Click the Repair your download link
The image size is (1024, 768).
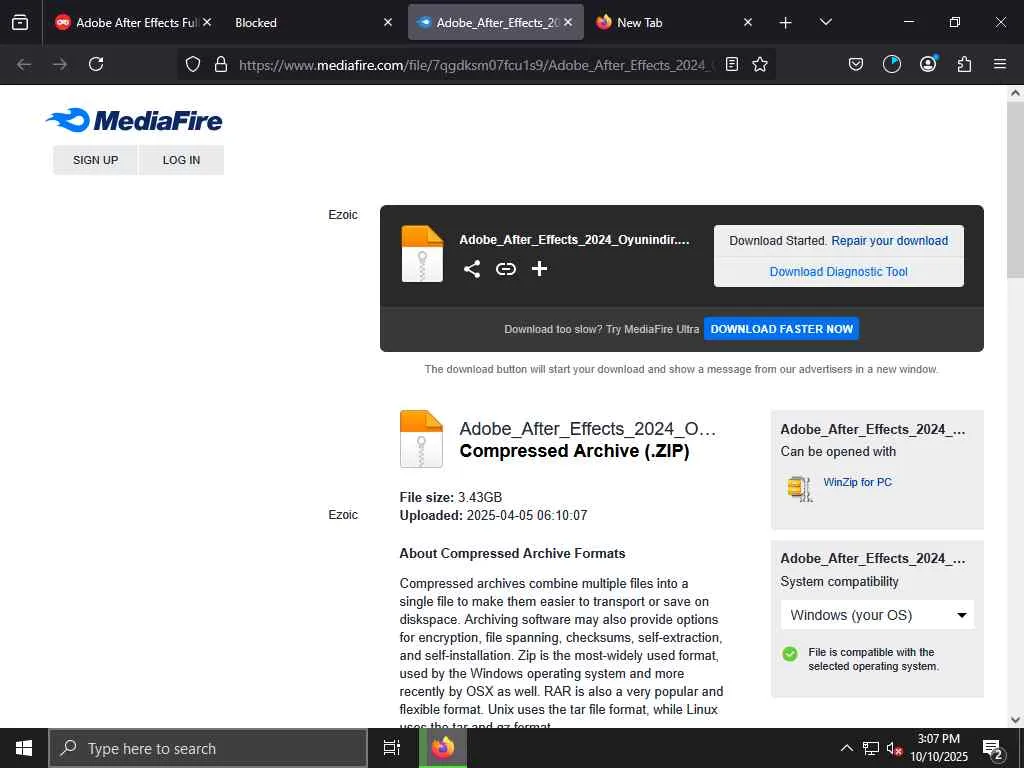point(889,240)
